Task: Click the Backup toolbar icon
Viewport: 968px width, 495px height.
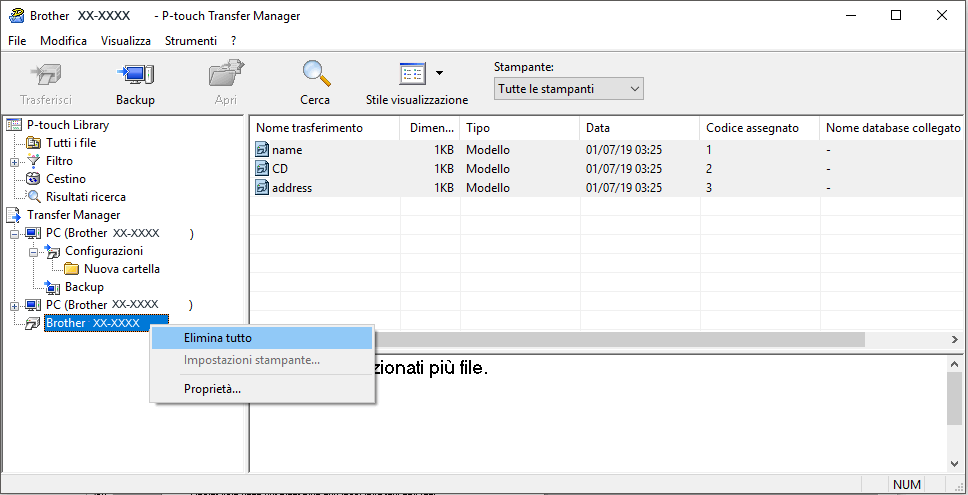Action: (135, 74)
